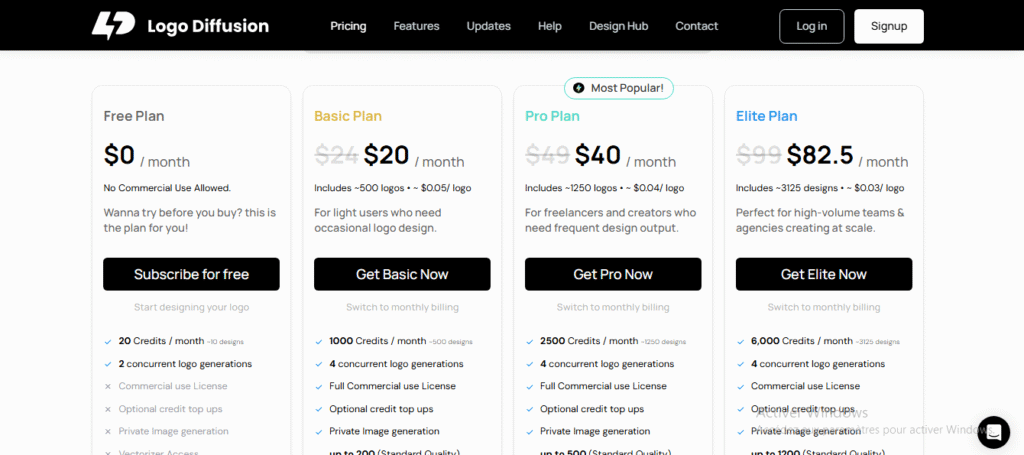The height and width of the screenshot is (455, 1024).
Task: Click the Get Elite Now button
Action: pyautogui.click(x=824, y=274)
